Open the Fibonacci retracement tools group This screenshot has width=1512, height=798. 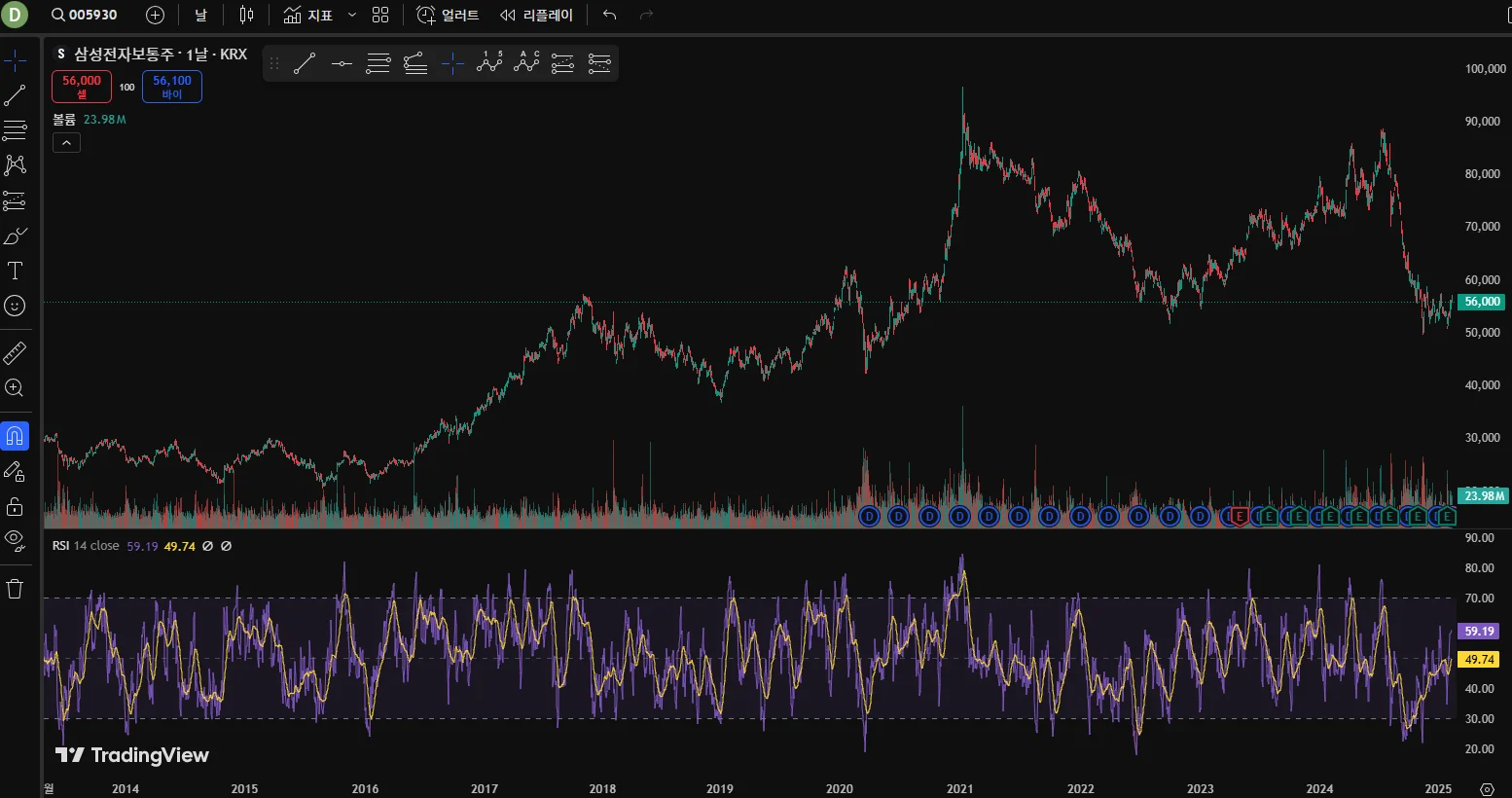(x=15, y=130)
